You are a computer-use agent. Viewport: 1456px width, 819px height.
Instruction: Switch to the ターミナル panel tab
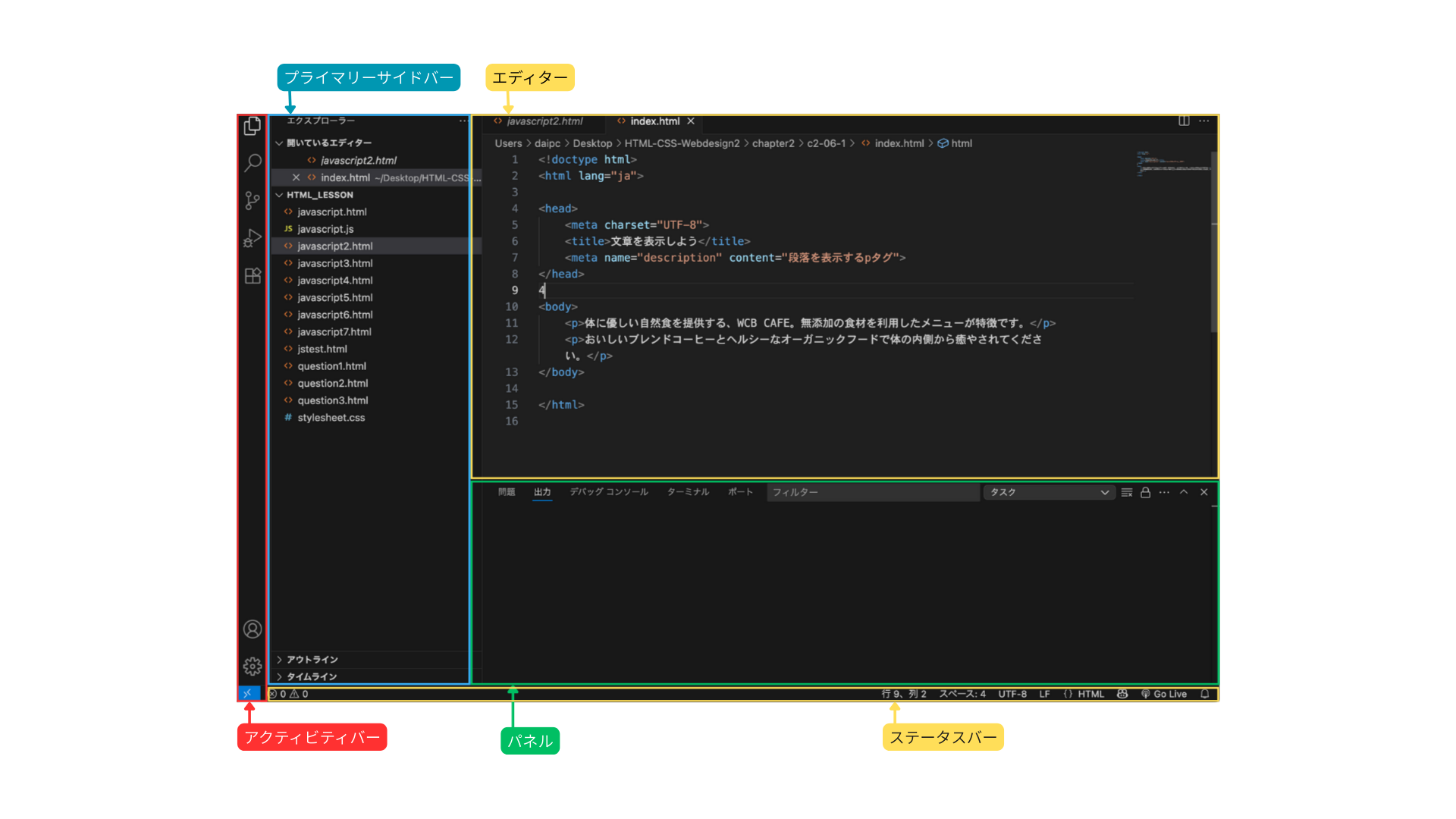click(x=688, y=492)
